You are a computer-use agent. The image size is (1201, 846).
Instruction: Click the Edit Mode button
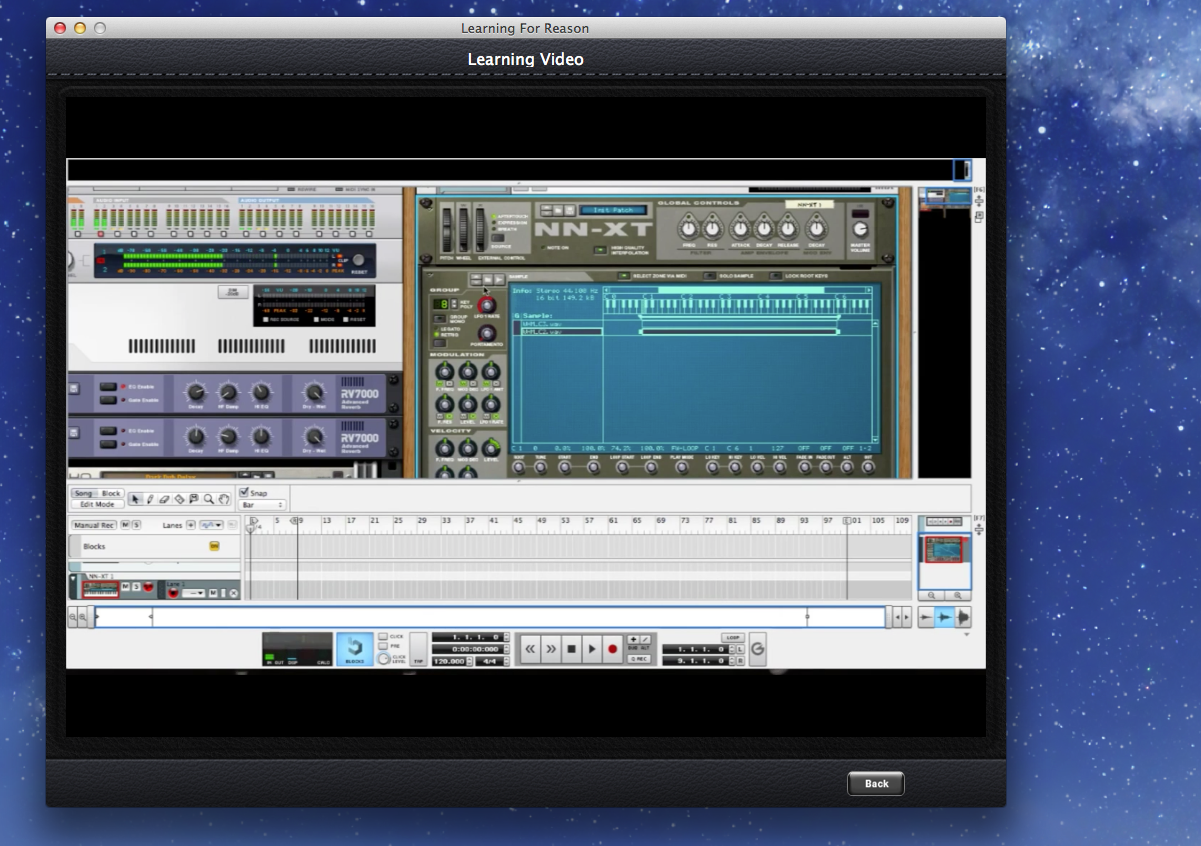(x=97, y=504)
